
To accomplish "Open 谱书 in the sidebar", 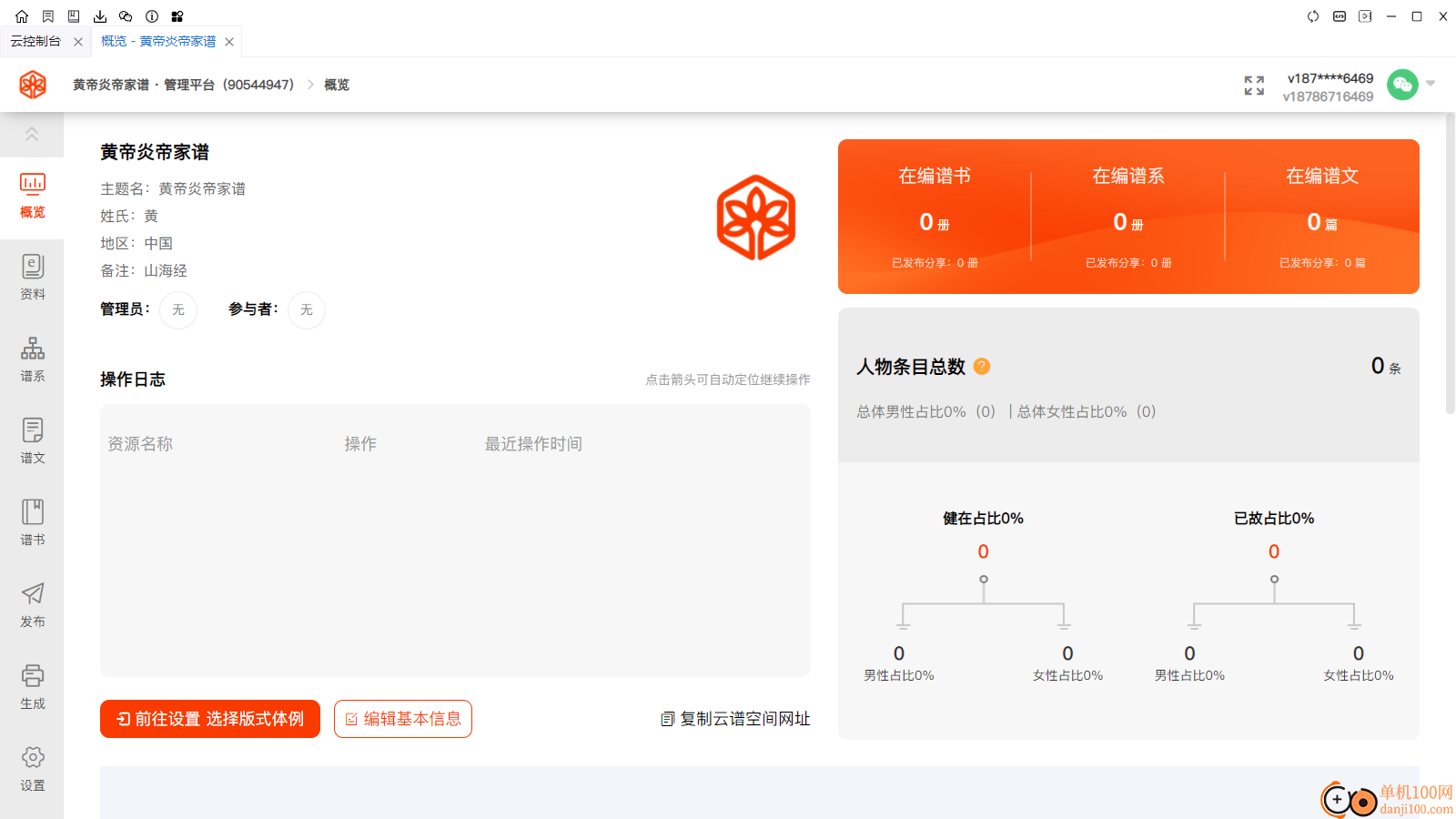I will [32, 523].
